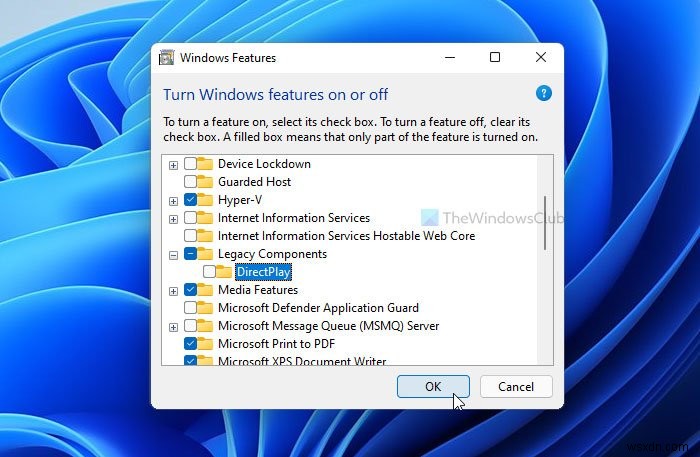Select Microsoft Message Queue (MSMQ) Server label
The image size is (700, 457).
329,326
